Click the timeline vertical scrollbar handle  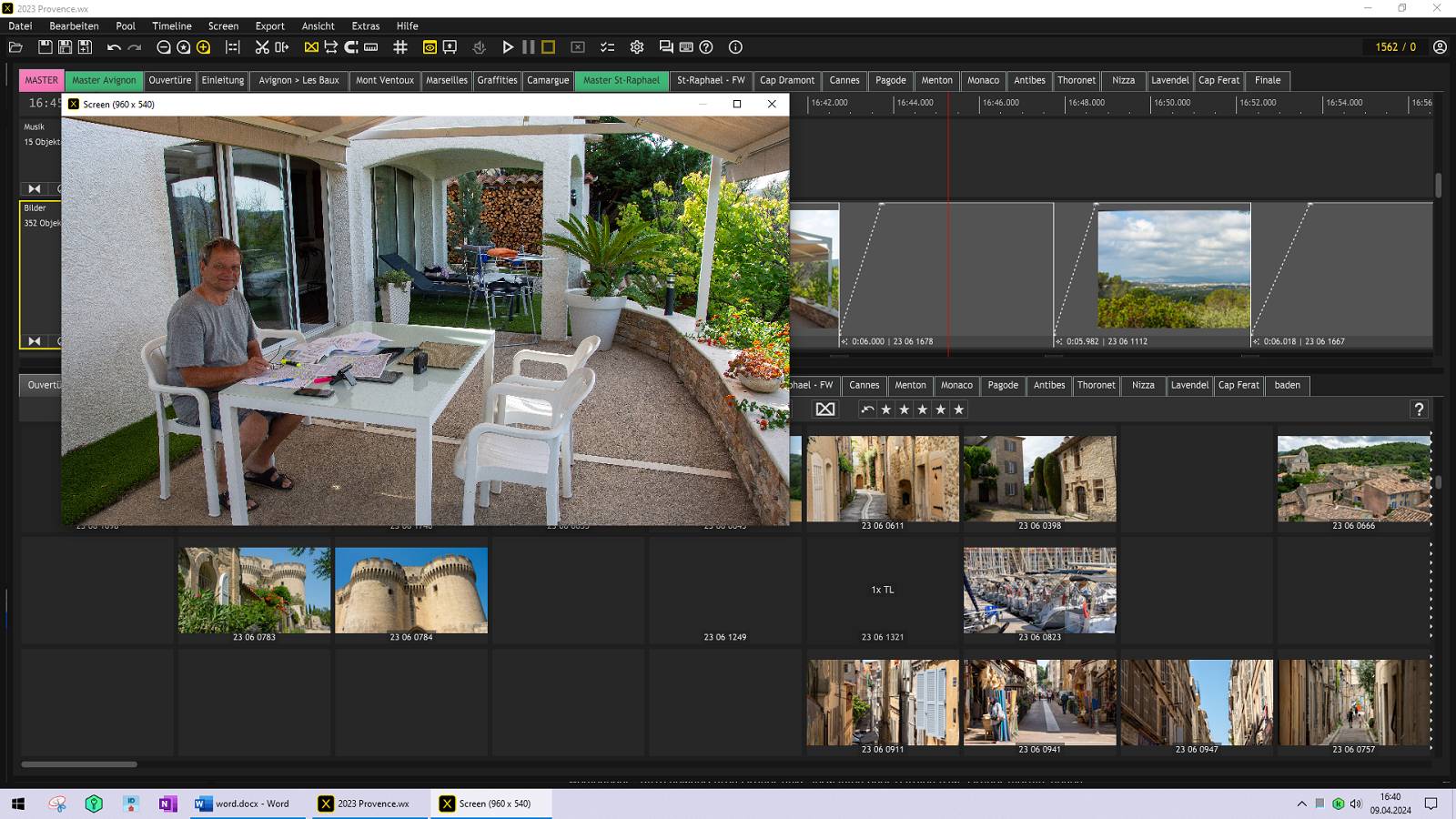1438,186
